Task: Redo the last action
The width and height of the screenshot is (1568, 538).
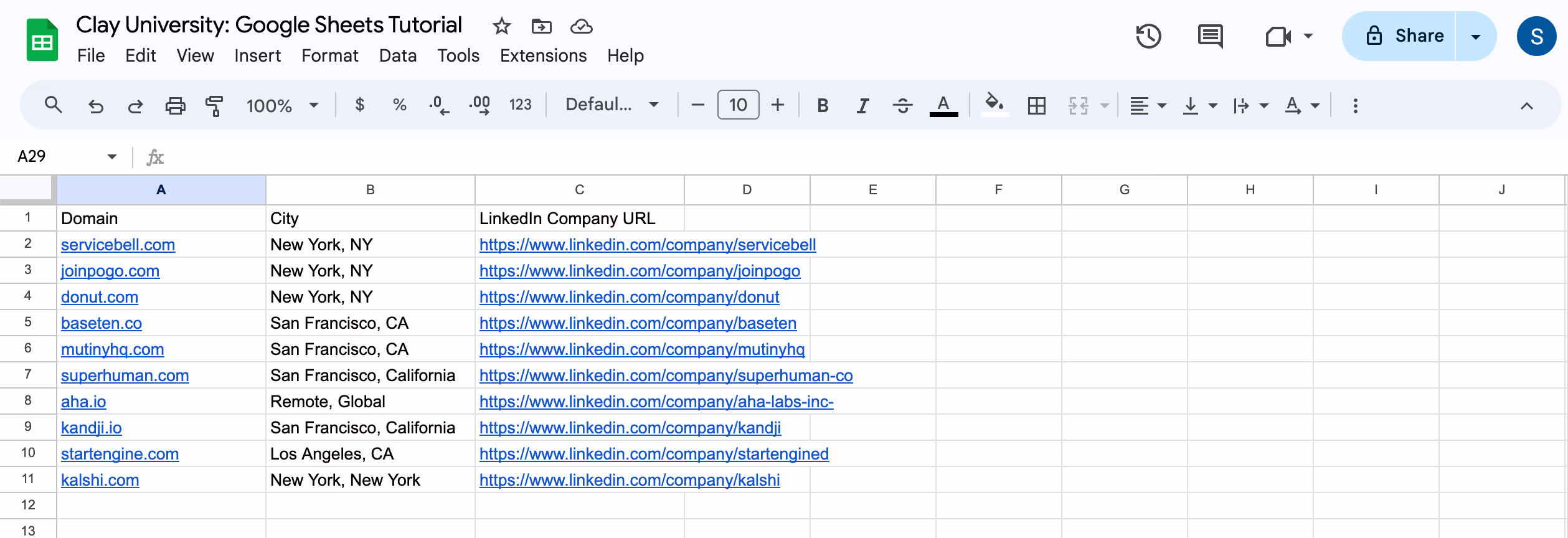Action: click(x=135, y=106)
